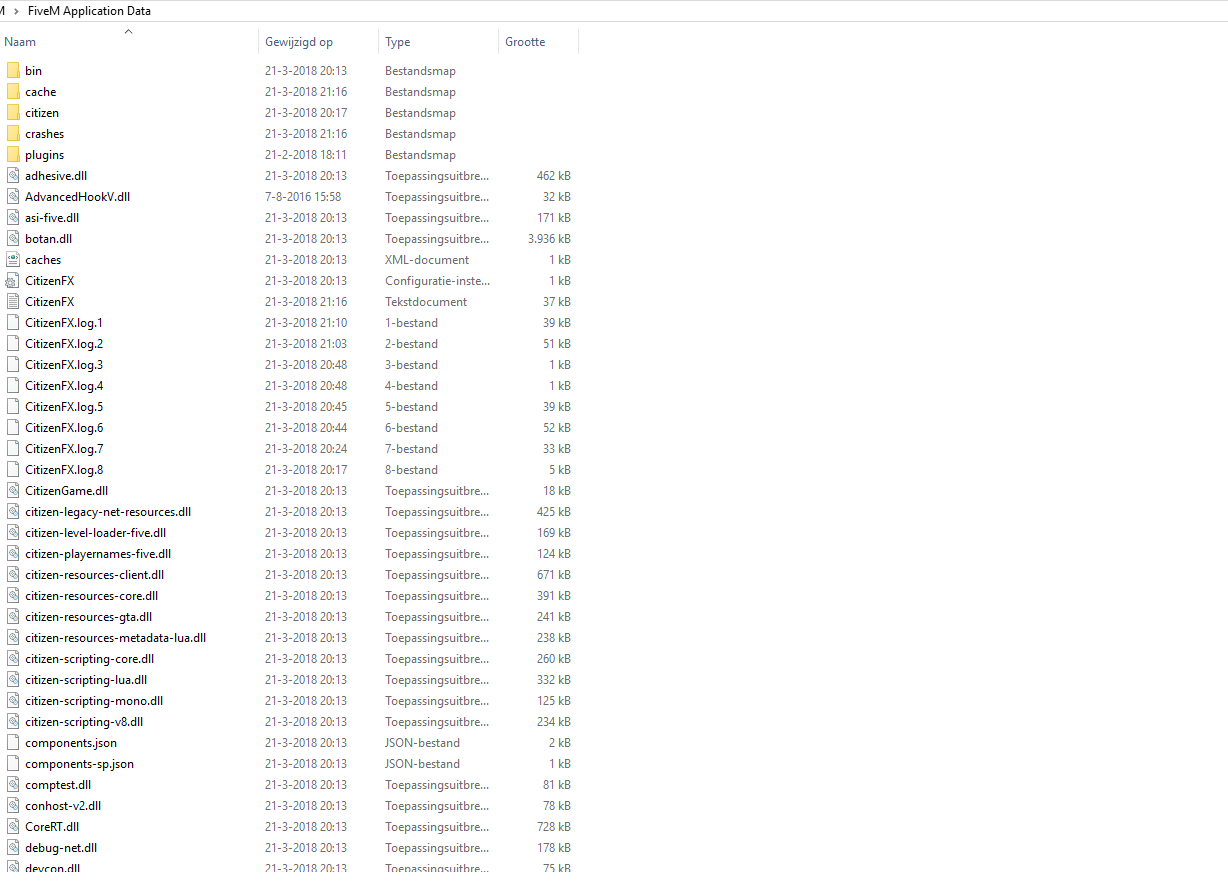This screenshot has height=884, width=1228.
Task: Select file name CitizenFX.log.3
Action: click(64, 364)
